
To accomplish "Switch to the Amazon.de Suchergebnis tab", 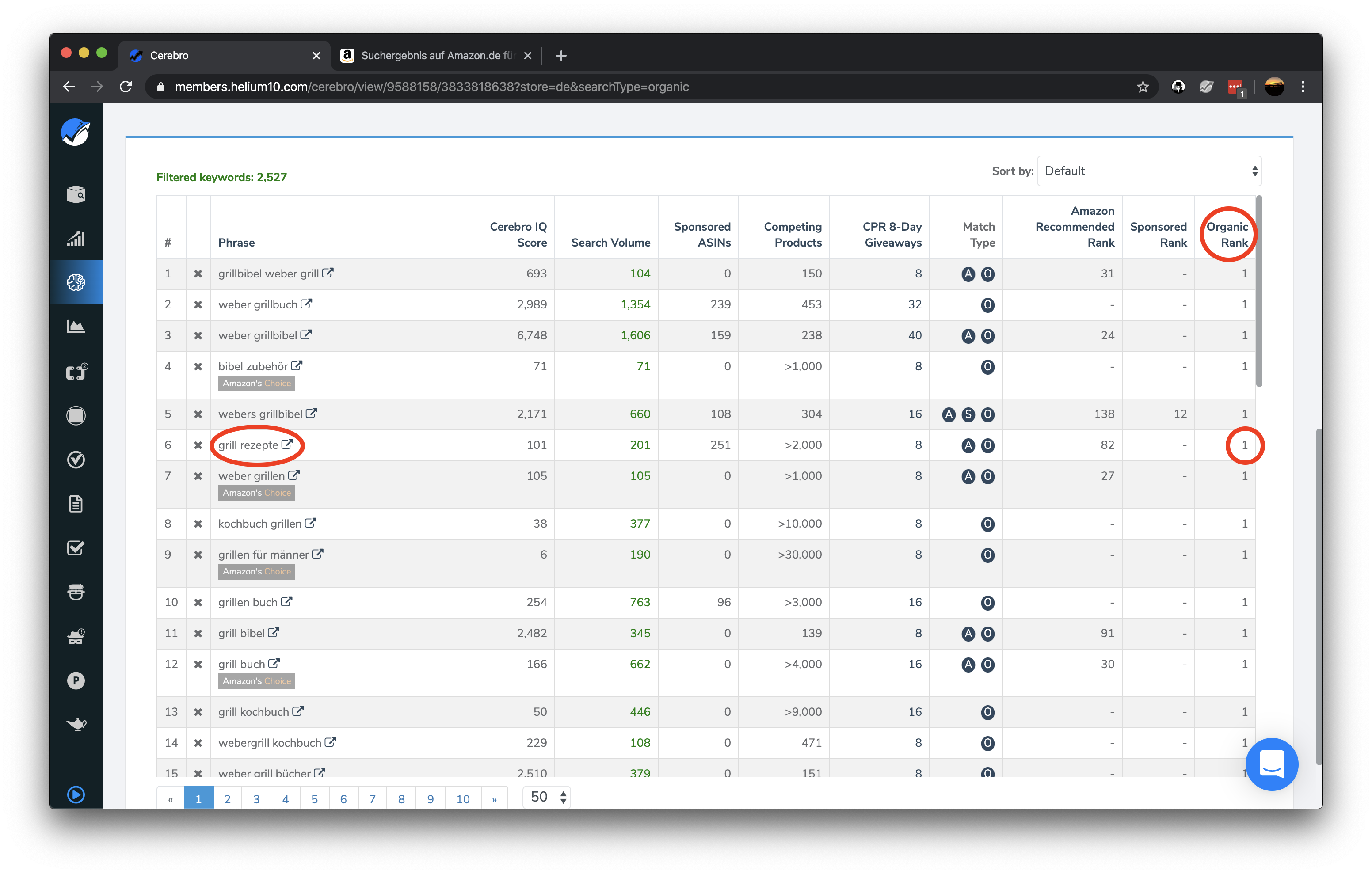I will pyautogui.click(x=436, y=55).
